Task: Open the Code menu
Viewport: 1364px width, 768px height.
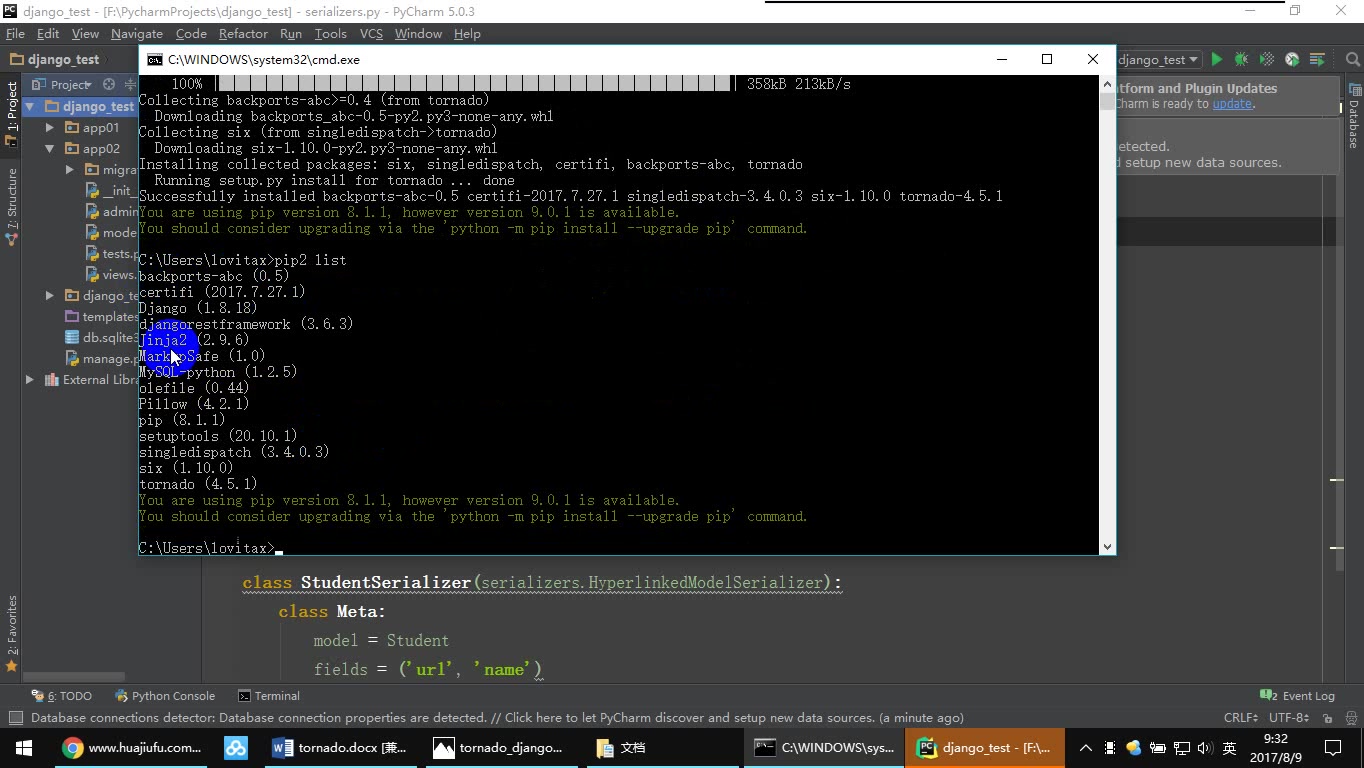Action: click(x=190, y=33)
